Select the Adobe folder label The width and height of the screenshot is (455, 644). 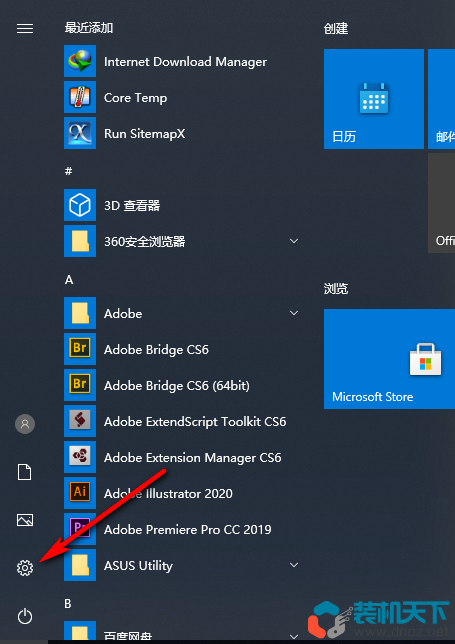point(123,313)
